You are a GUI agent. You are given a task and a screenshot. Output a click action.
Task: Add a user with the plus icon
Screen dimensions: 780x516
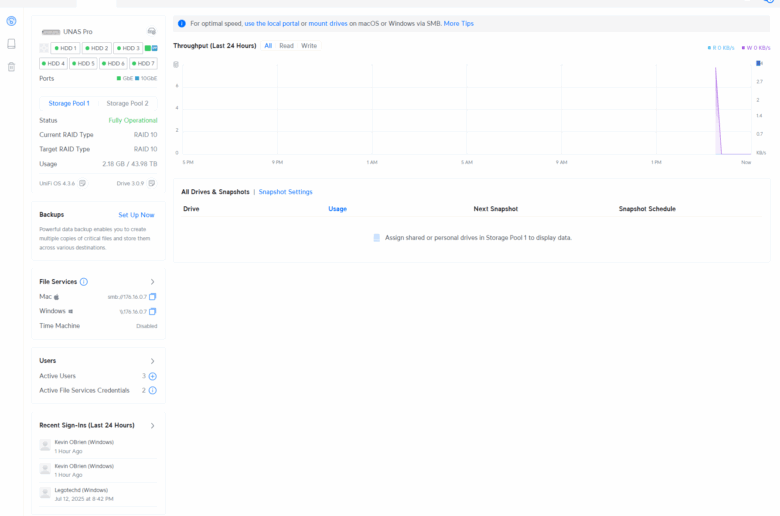click(153, 376)
